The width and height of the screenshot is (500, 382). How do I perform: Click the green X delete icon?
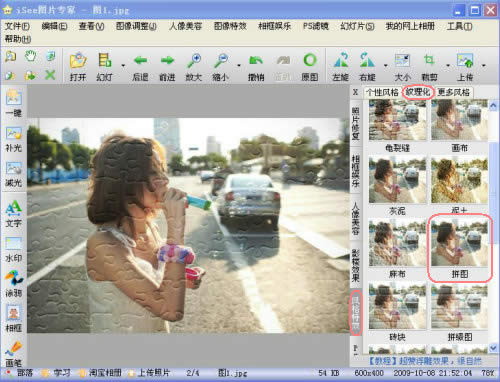pyautogui.click(x=50, y=75)
